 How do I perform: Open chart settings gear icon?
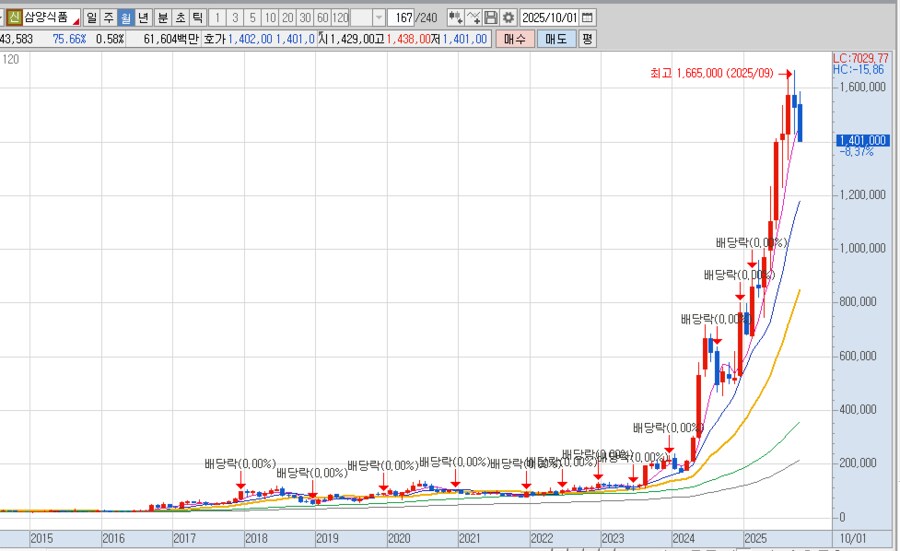pyautogui.click(x=508, y=18)
